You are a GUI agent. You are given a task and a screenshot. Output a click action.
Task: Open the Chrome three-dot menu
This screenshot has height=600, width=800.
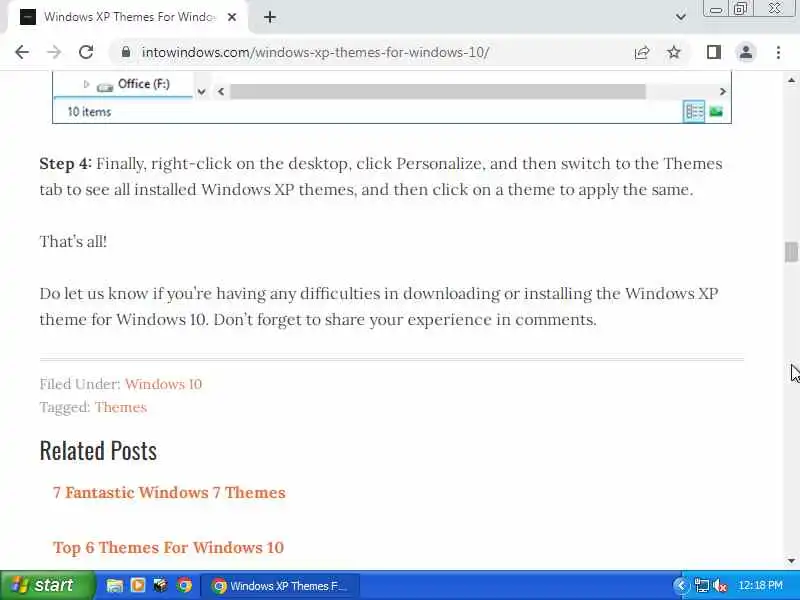pos(778,52)
